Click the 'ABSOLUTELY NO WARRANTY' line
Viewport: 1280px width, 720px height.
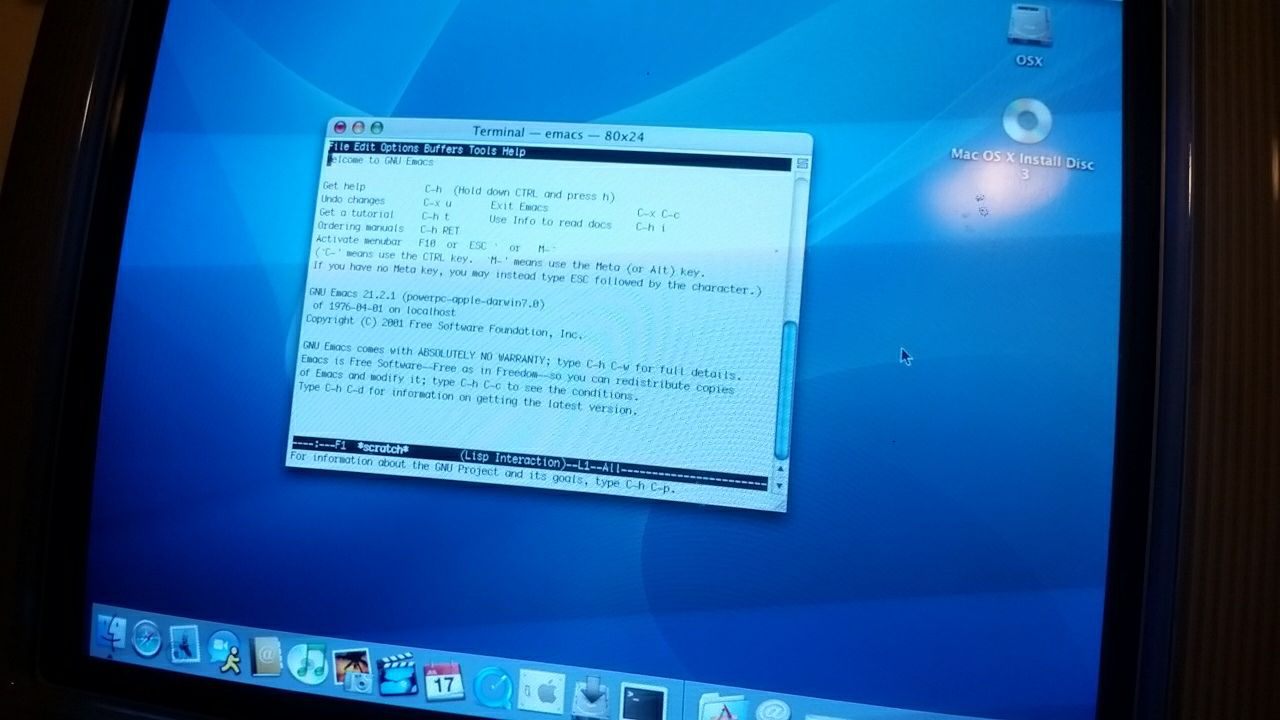click(x=520, y=359)
